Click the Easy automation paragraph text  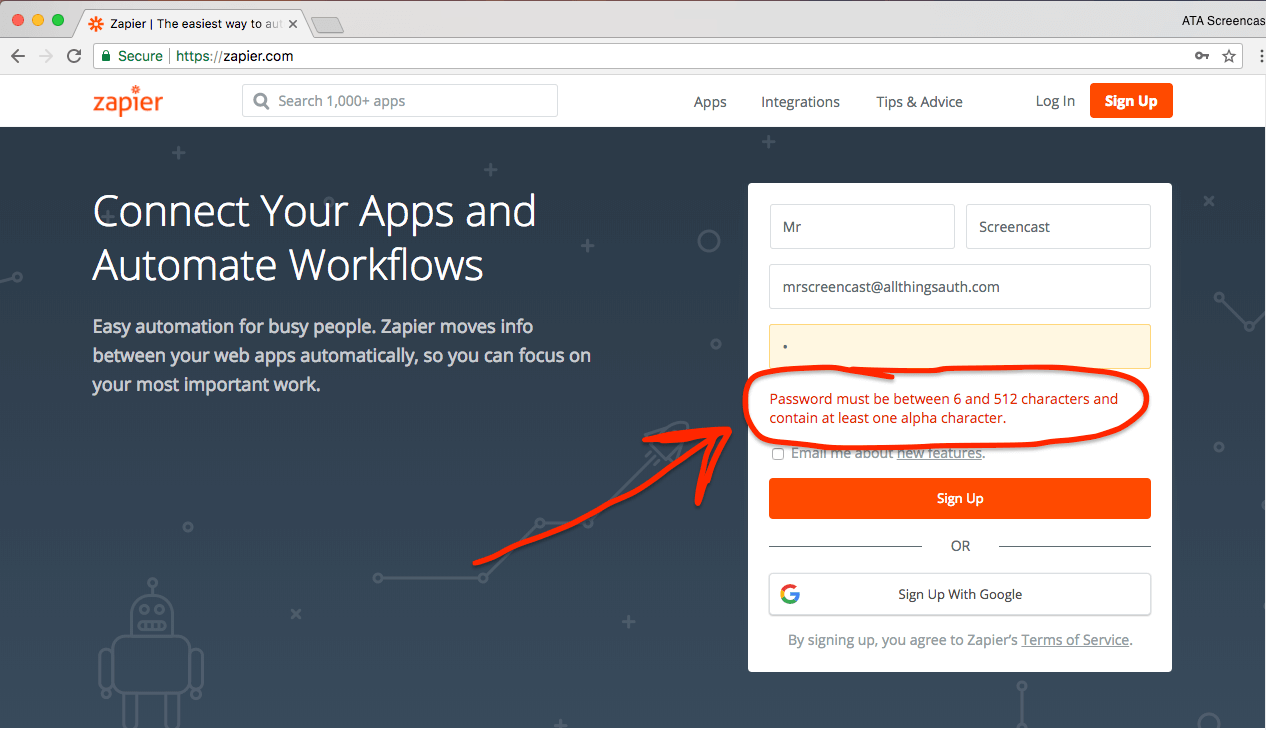click(342, 355)
